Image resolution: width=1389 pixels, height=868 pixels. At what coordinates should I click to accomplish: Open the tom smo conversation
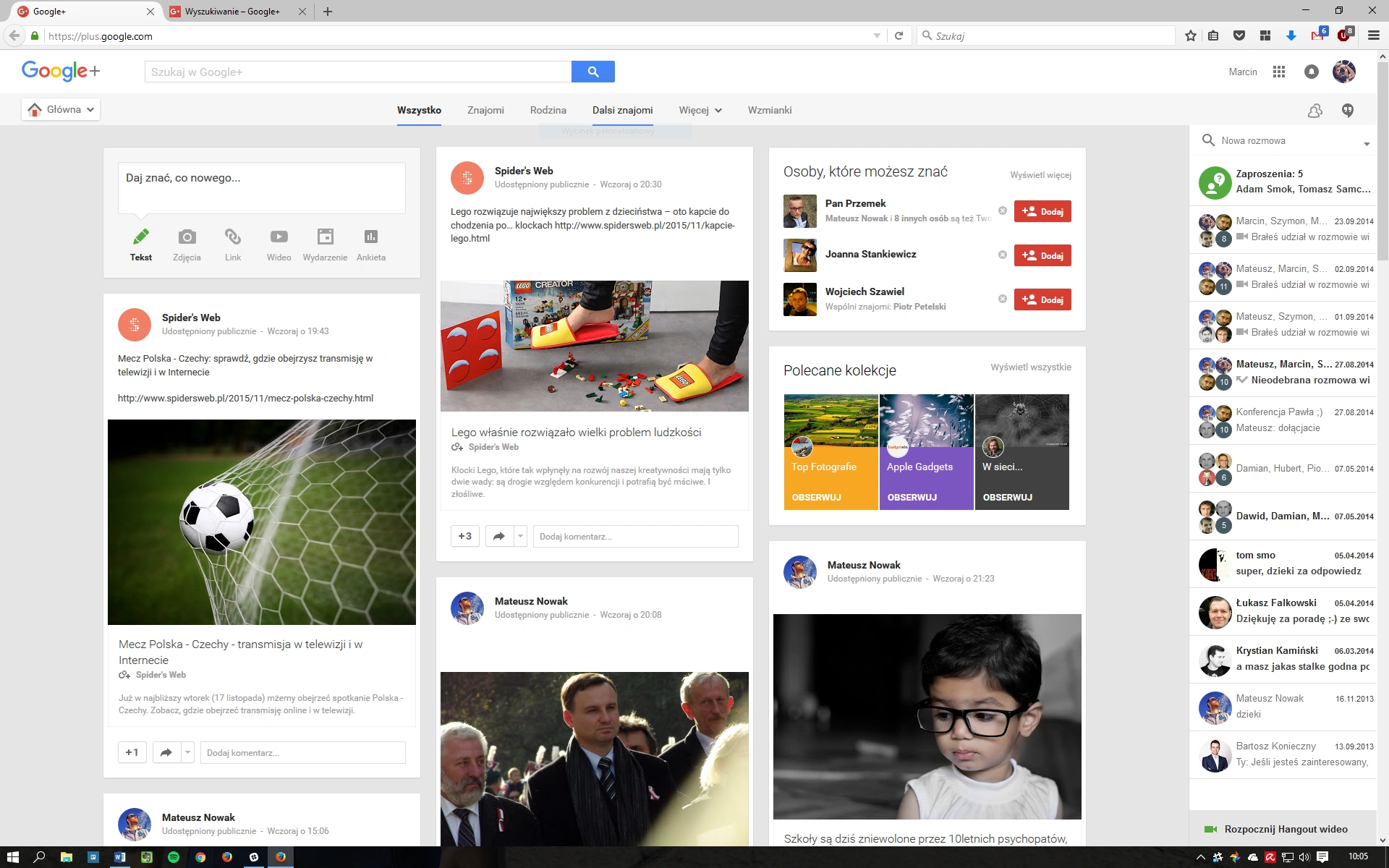tap(1283, 563)
